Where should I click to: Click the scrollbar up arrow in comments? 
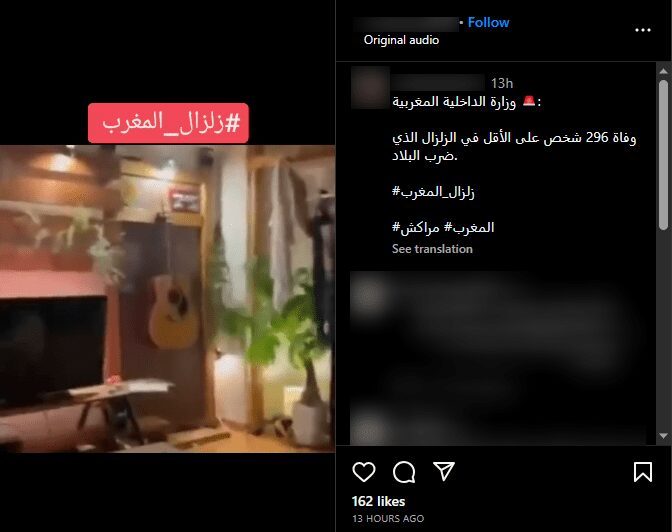point(663,71)
